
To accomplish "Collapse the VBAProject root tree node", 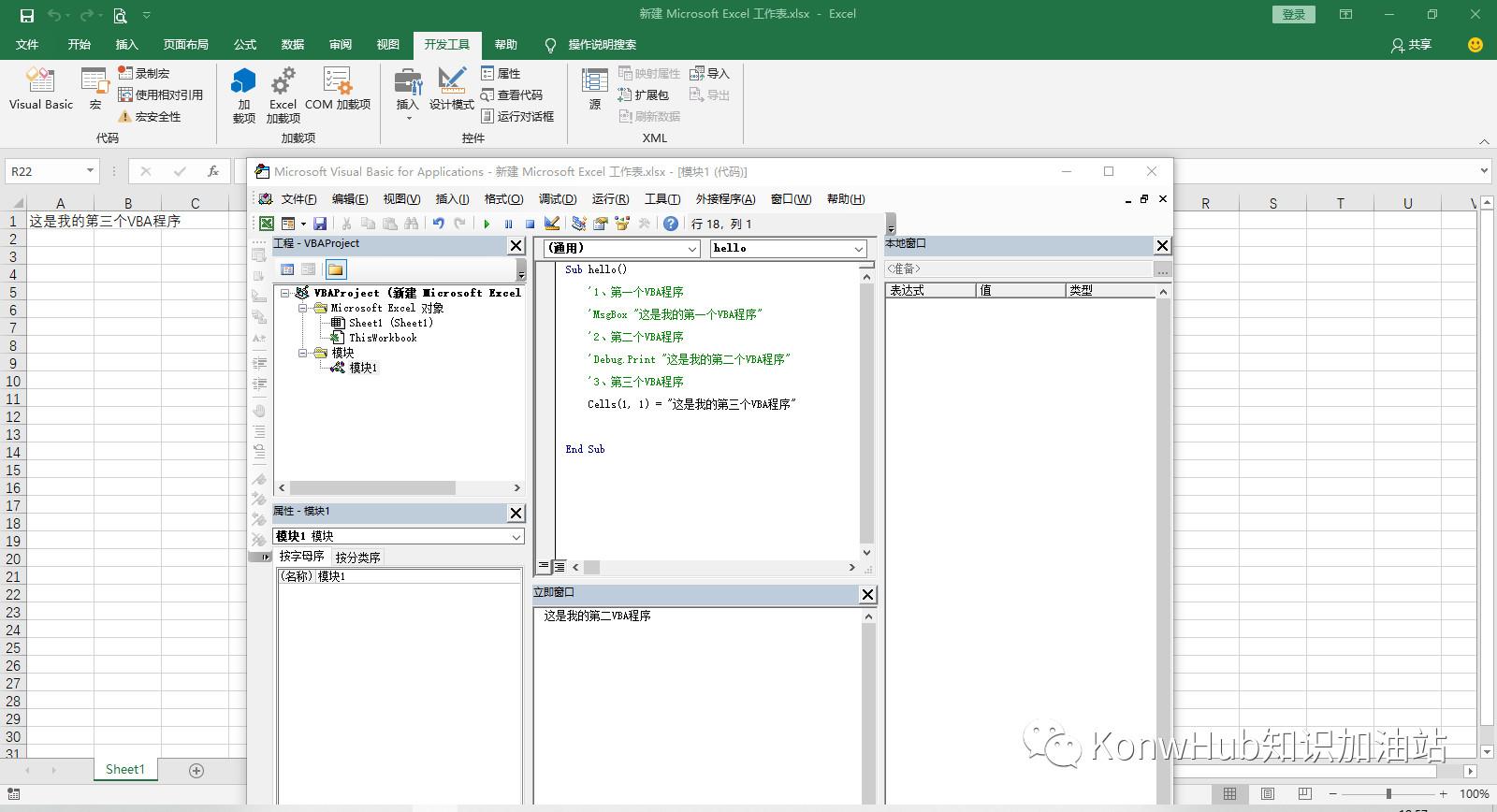I will (284, 293).
